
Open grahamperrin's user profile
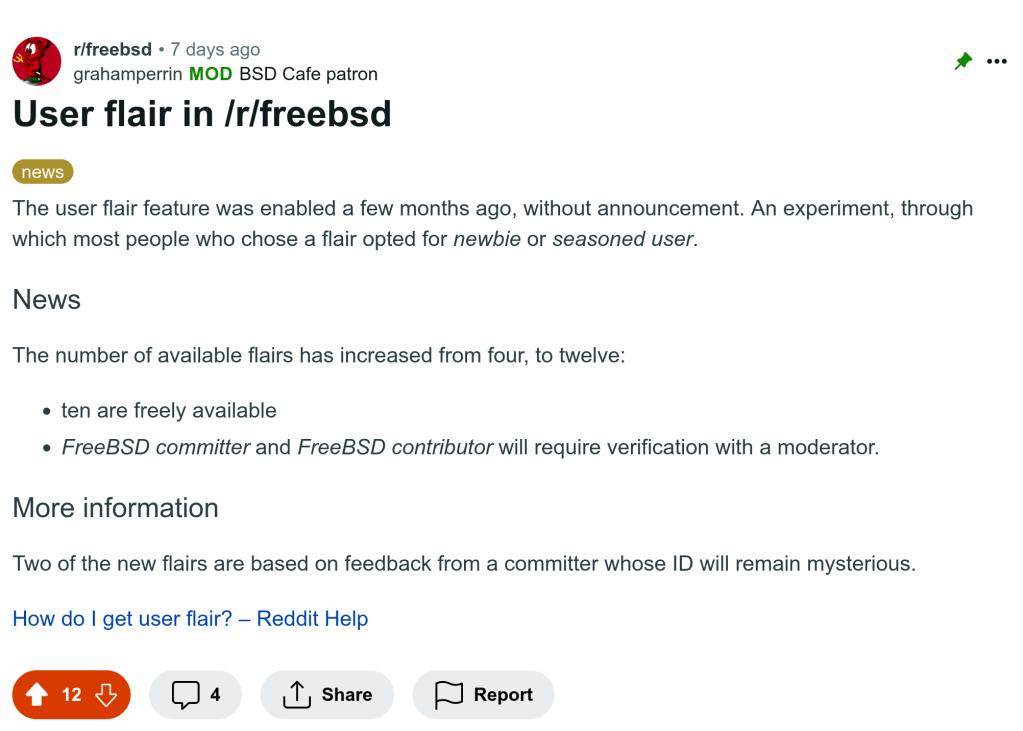pyautogui.click(x=128, y=74)
